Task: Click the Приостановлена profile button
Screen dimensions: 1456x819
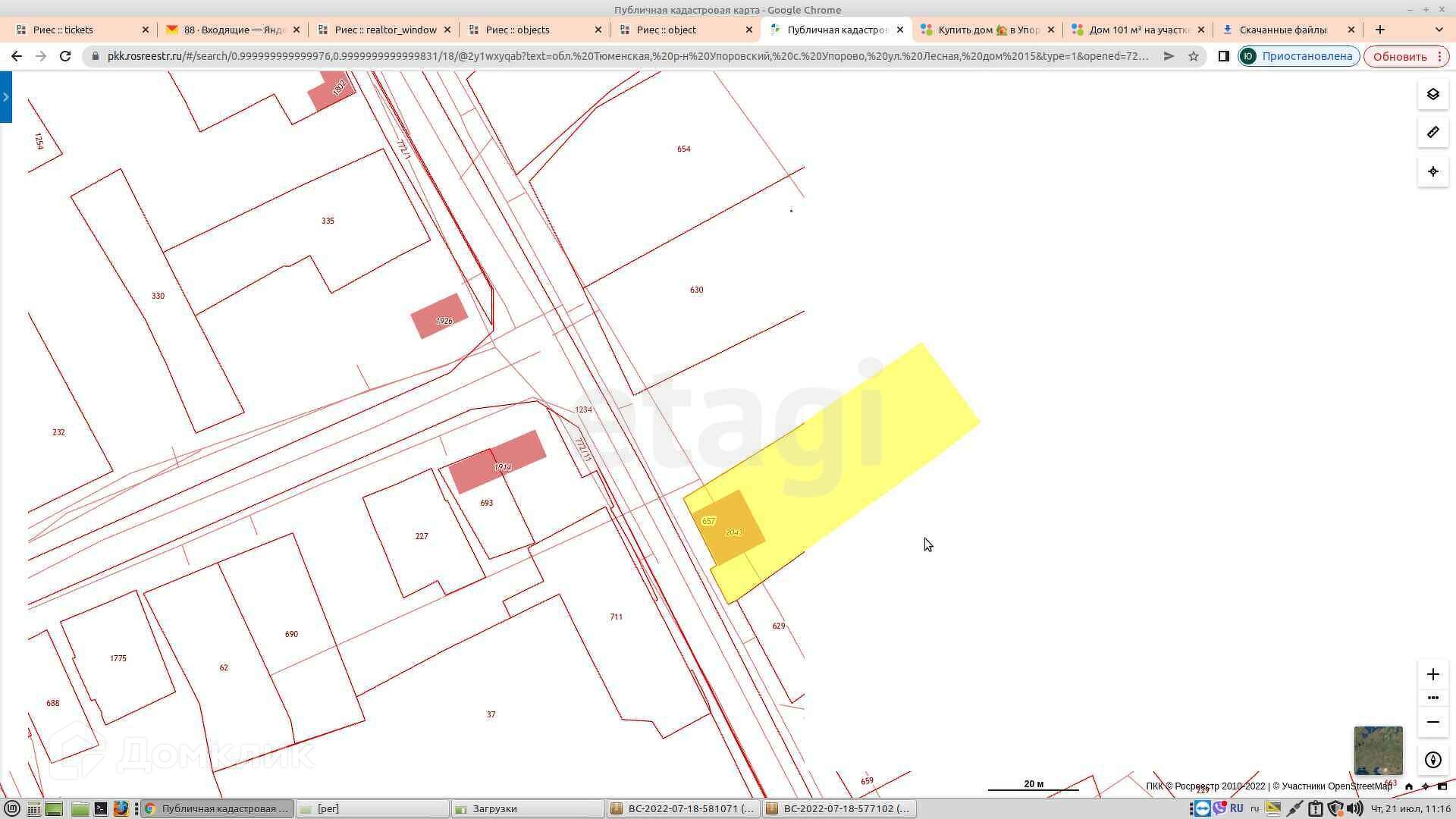Action: [x=1298, y=56]
